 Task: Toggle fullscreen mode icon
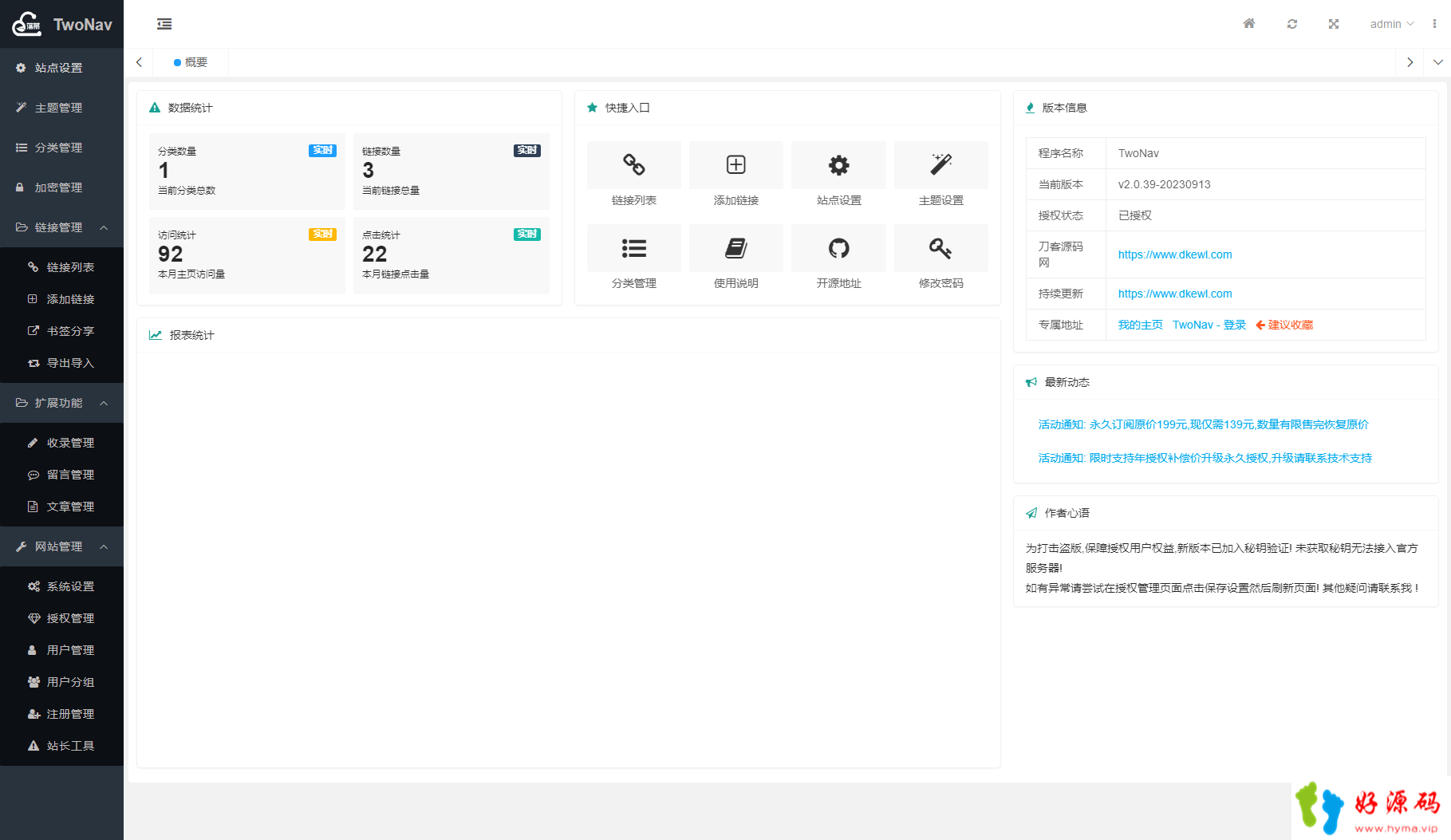click(x=1334, y=24)
